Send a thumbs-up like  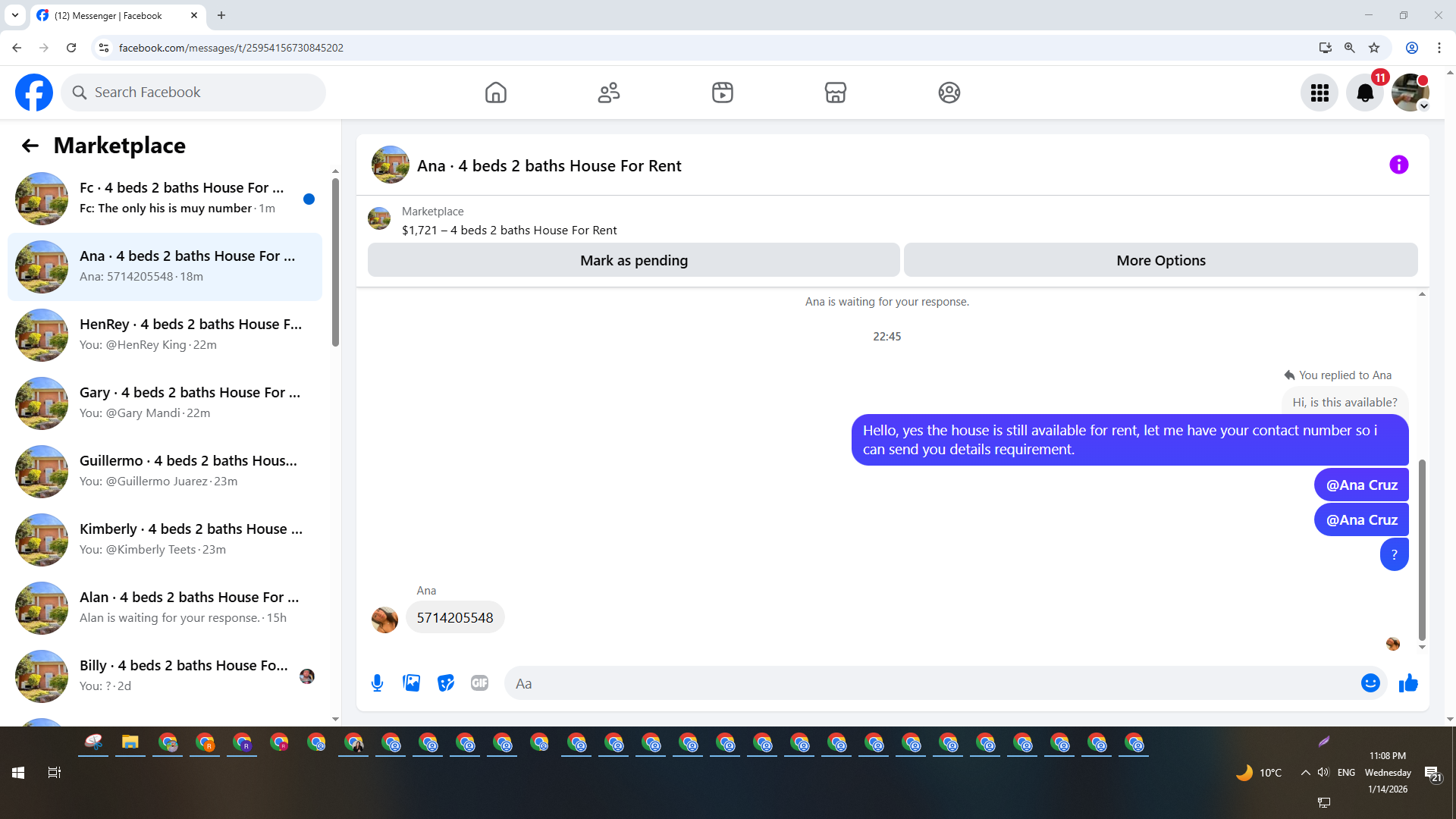click(1408, 683)
